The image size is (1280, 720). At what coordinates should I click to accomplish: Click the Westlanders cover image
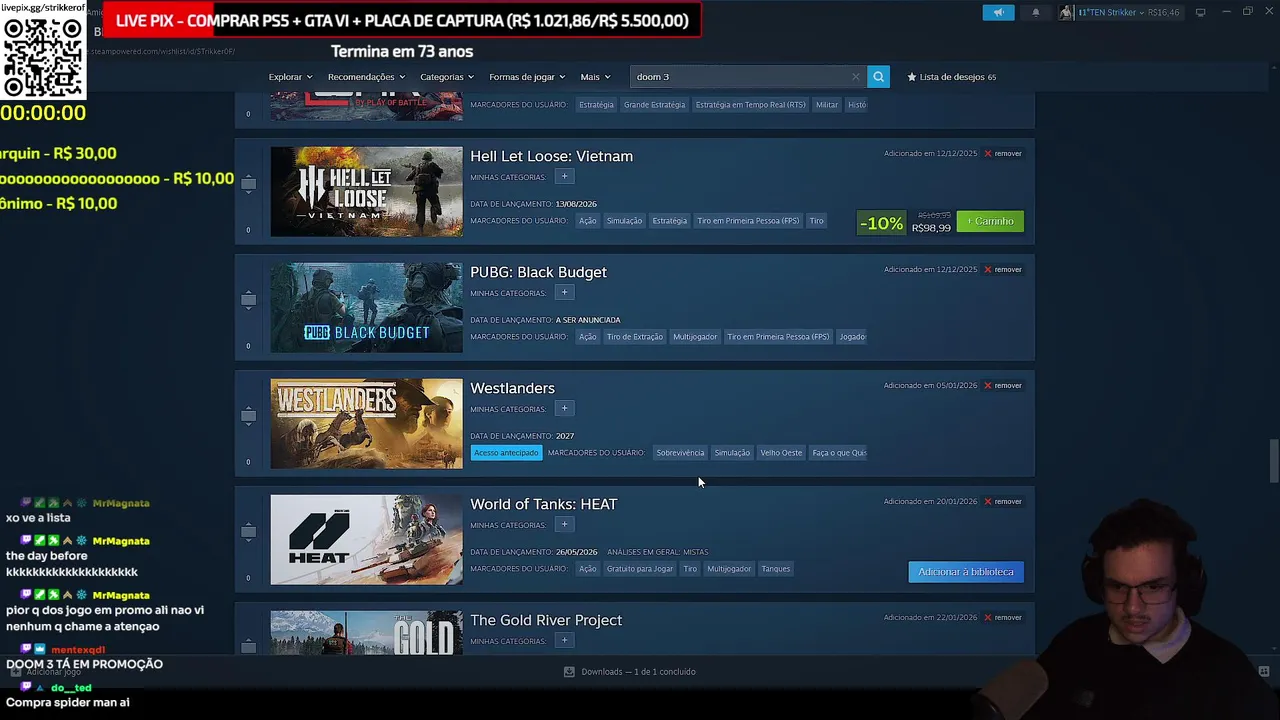[x=366, y=424]
